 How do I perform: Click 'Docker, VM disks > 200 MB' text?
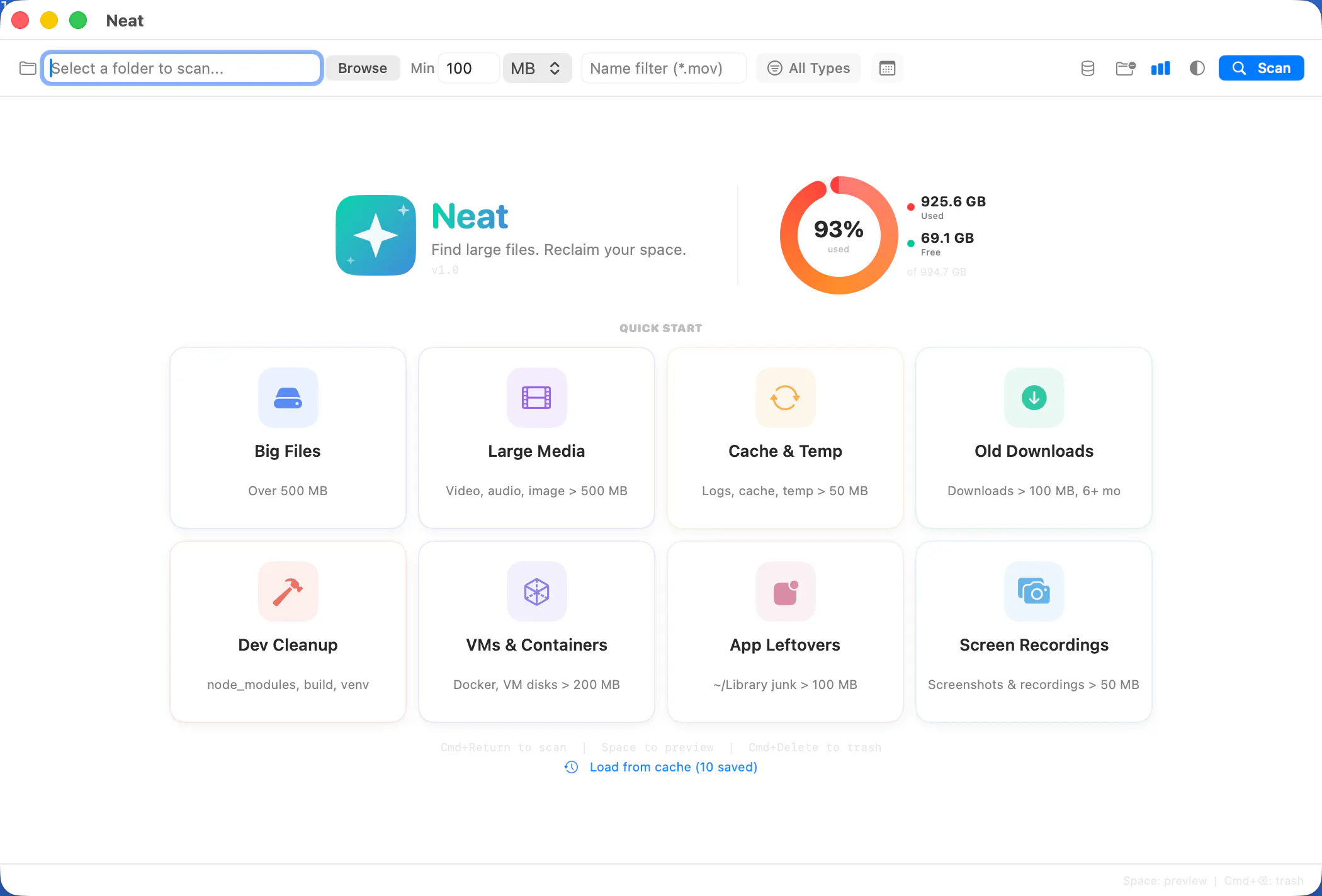[x=536, y=685]
